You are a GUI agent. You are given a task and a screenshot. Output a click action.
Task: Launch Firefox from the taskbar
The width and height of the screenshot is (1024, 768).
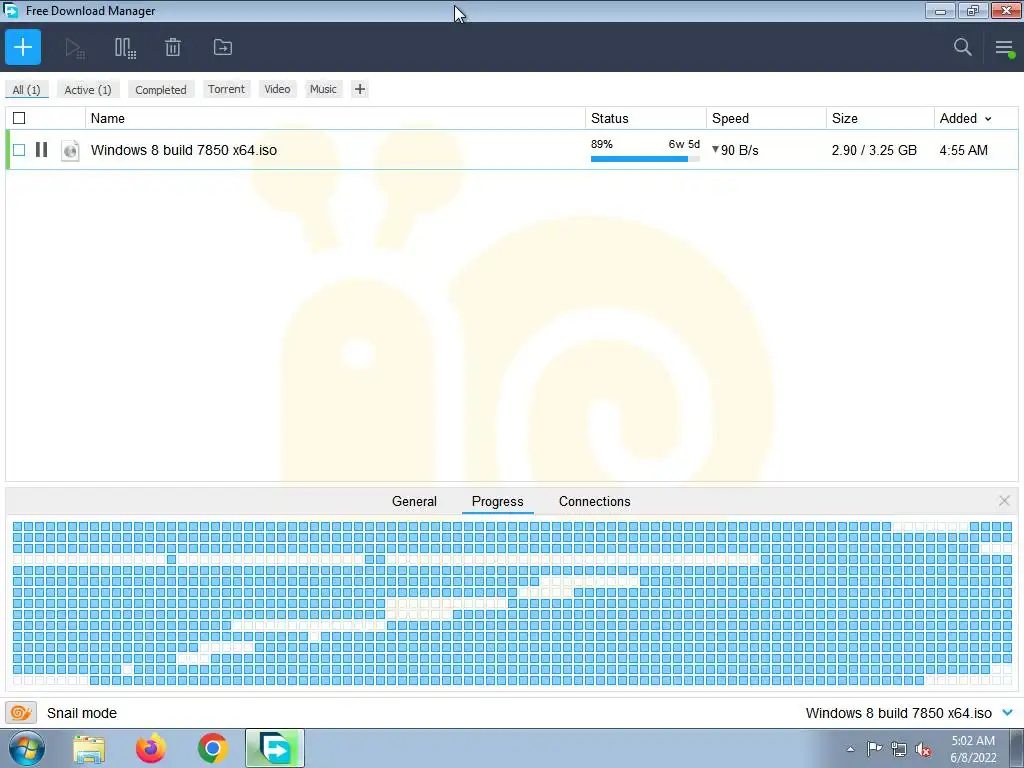click(150, 749)
